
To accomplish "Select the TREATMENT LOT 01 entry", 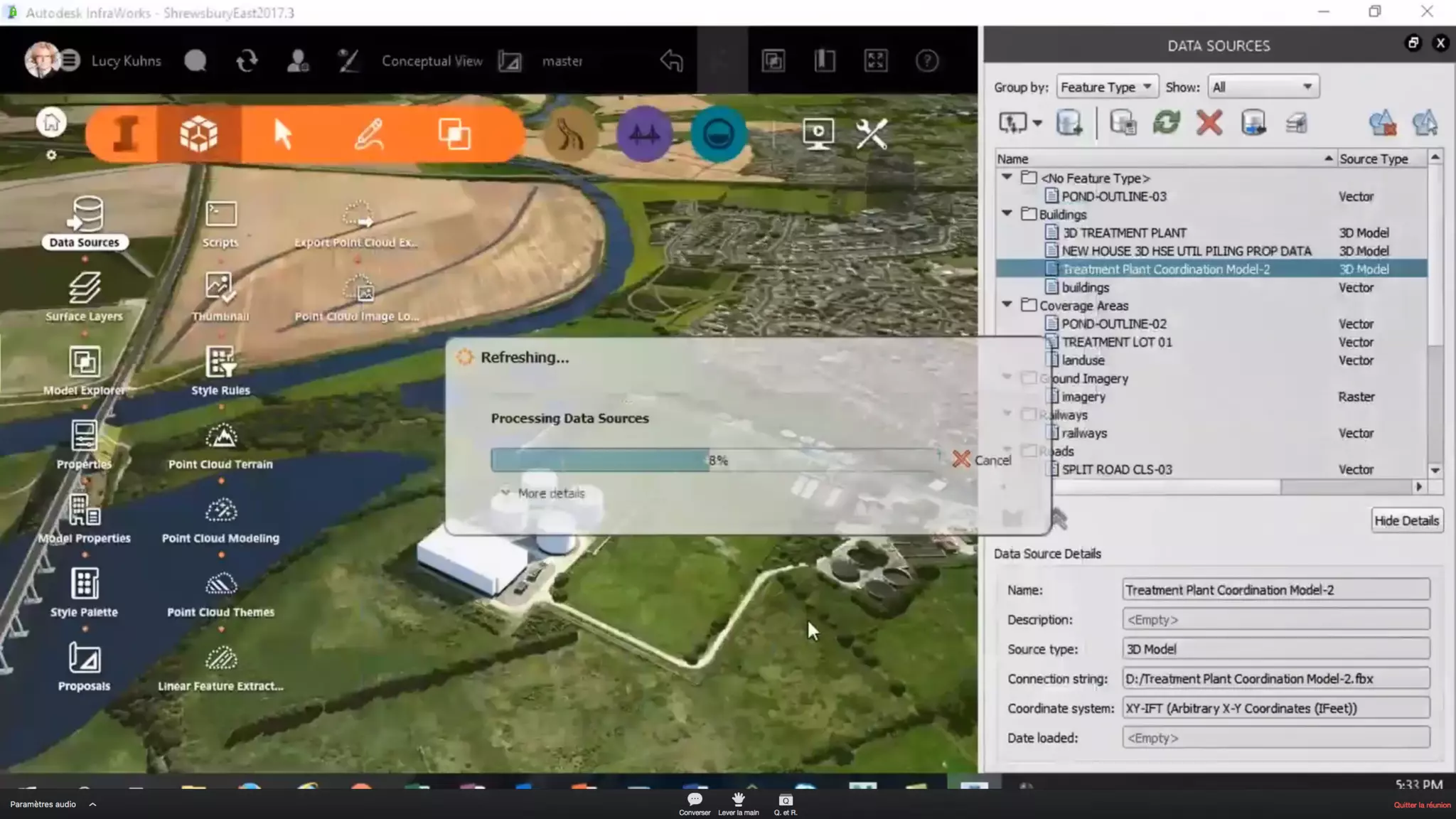I will click(x=1116, y=342).
